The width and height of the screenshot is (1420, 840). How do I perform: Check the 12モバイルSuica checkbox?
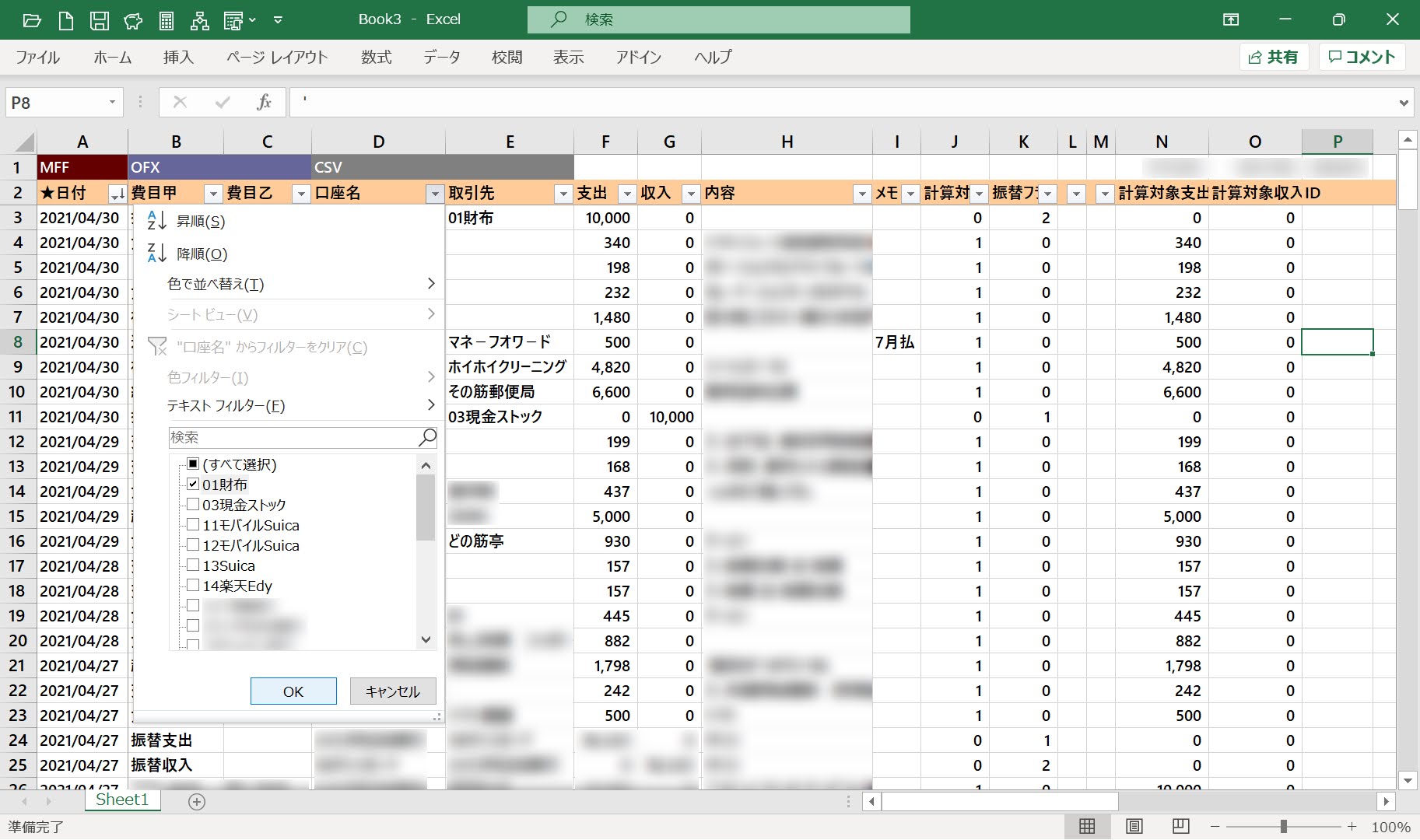(193, 544)
